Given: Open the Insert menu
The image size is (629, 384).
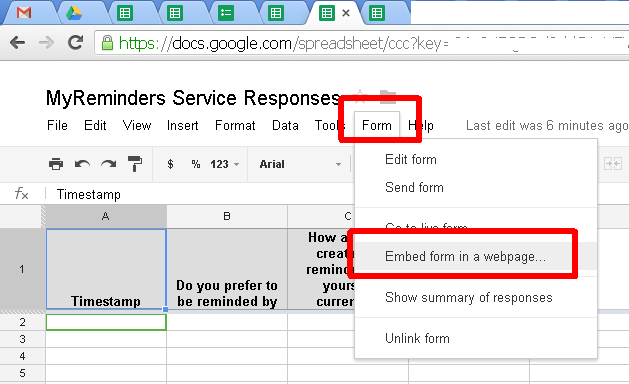Looking at the screenshot, I should (x=183, y=126).
